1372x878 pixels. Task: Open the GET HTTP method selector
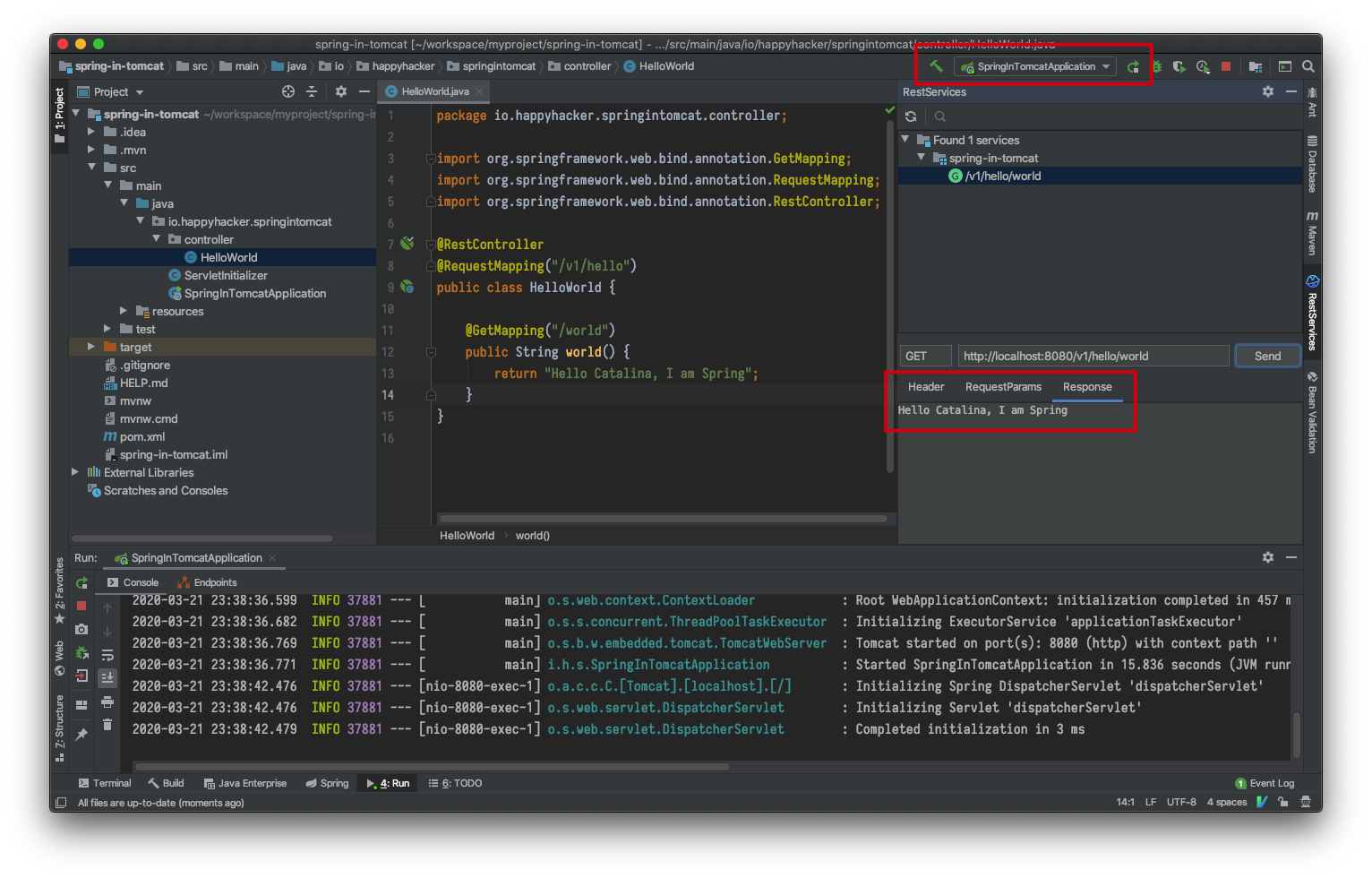tap(925, 356)
